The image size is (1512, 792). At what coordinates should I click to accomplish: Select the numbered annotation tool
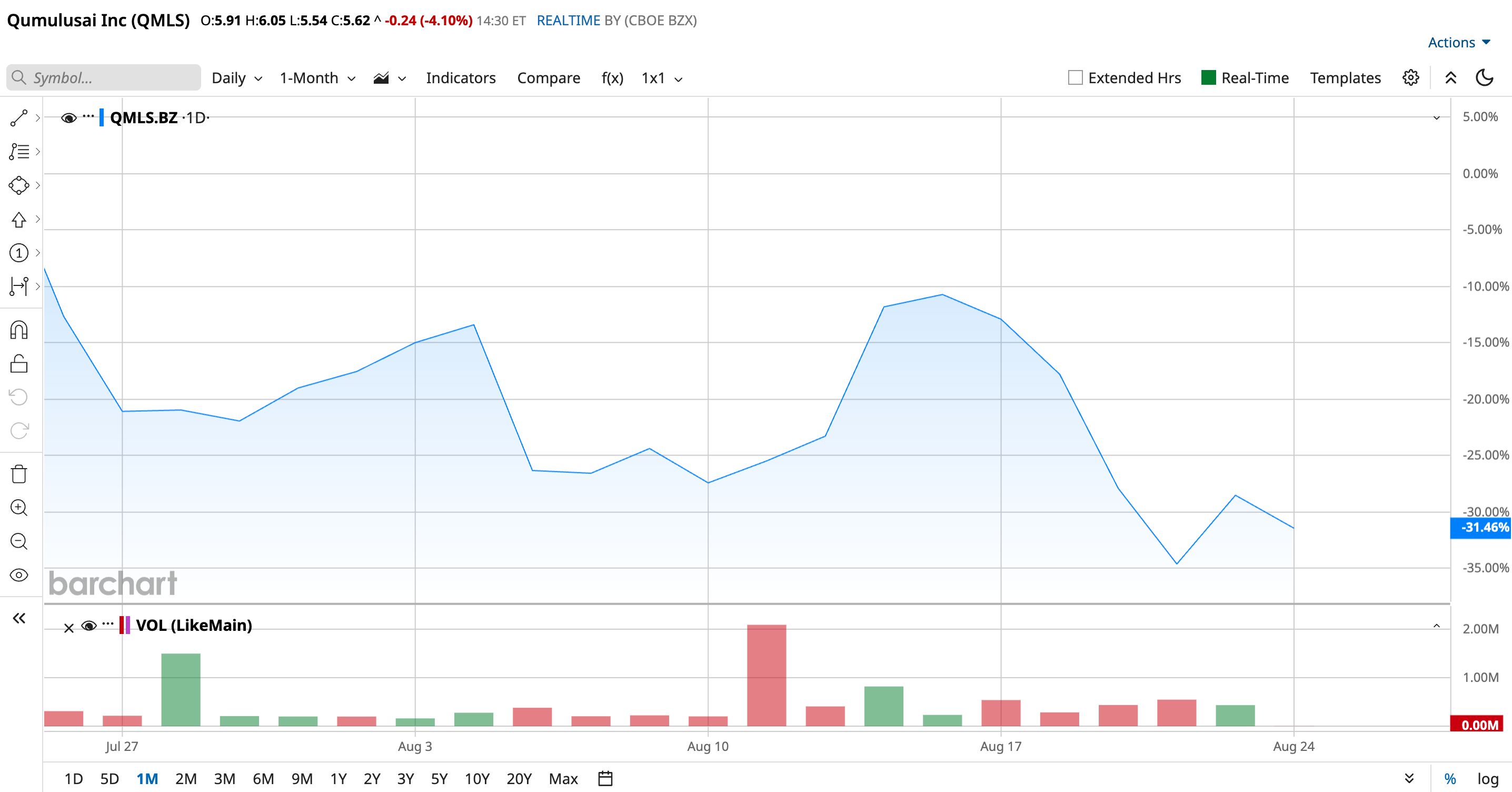tap(19, 253)
